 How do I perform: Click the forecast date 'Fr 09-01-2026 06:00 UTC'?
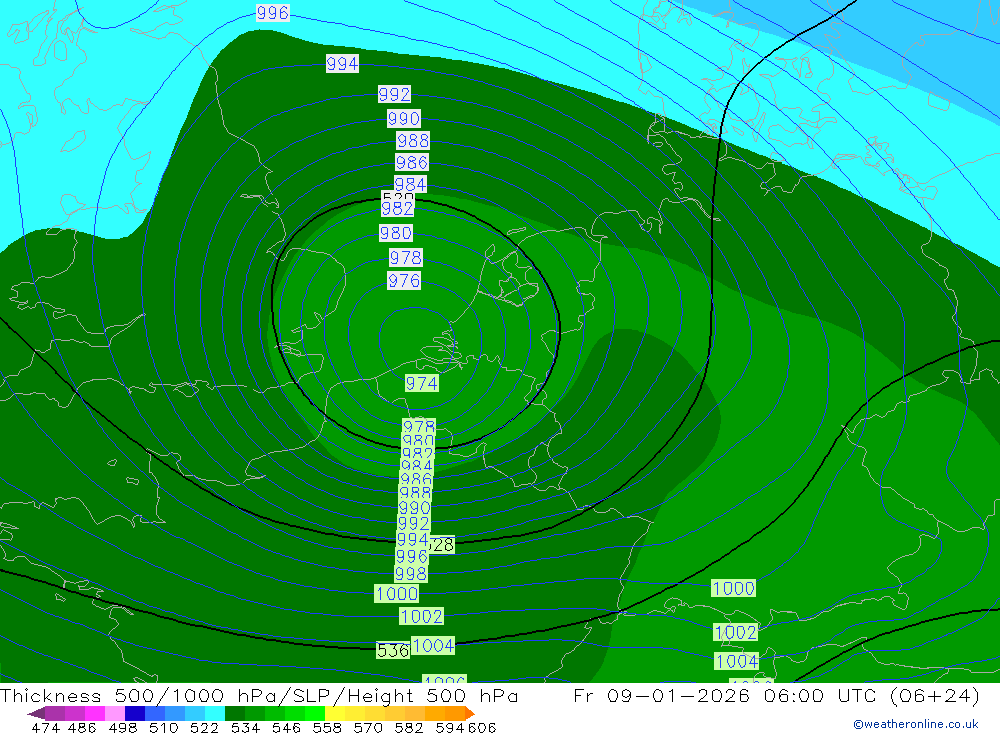(727, 695)
